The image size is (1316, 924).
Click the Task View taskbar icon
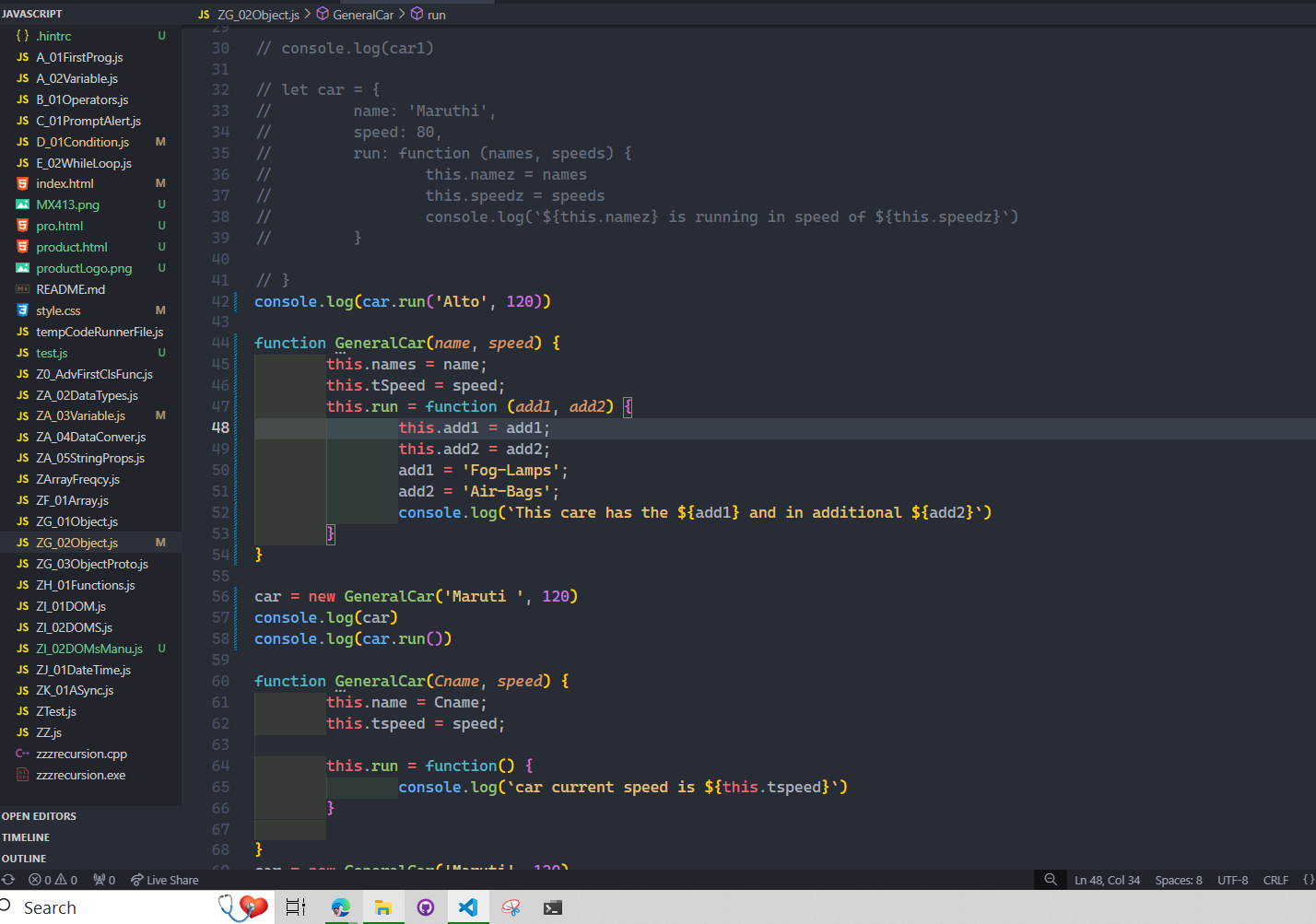tap(295, 907)
